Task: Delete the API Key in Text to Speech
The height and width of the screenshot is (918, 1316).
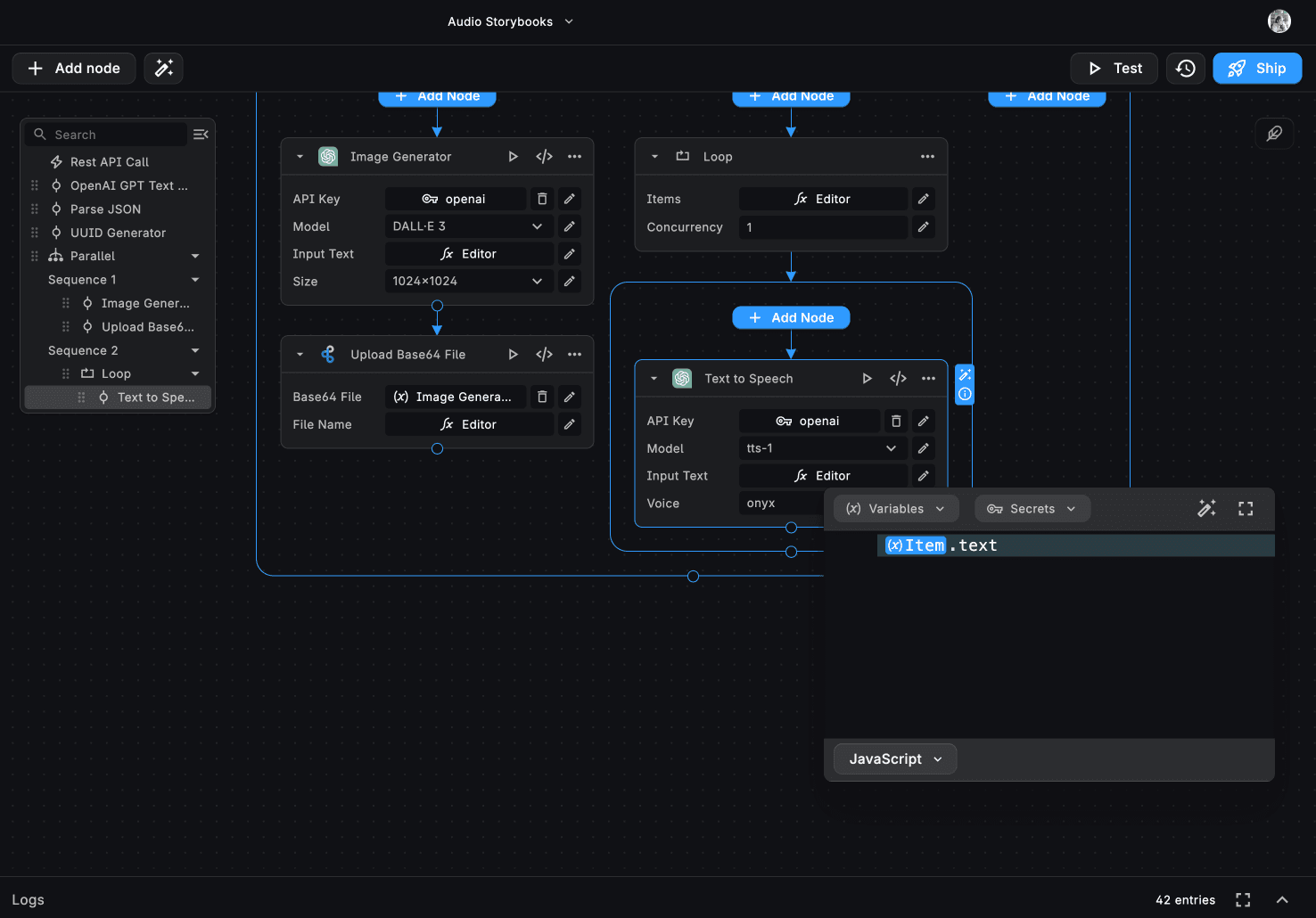Action: [x=896, y=422]
